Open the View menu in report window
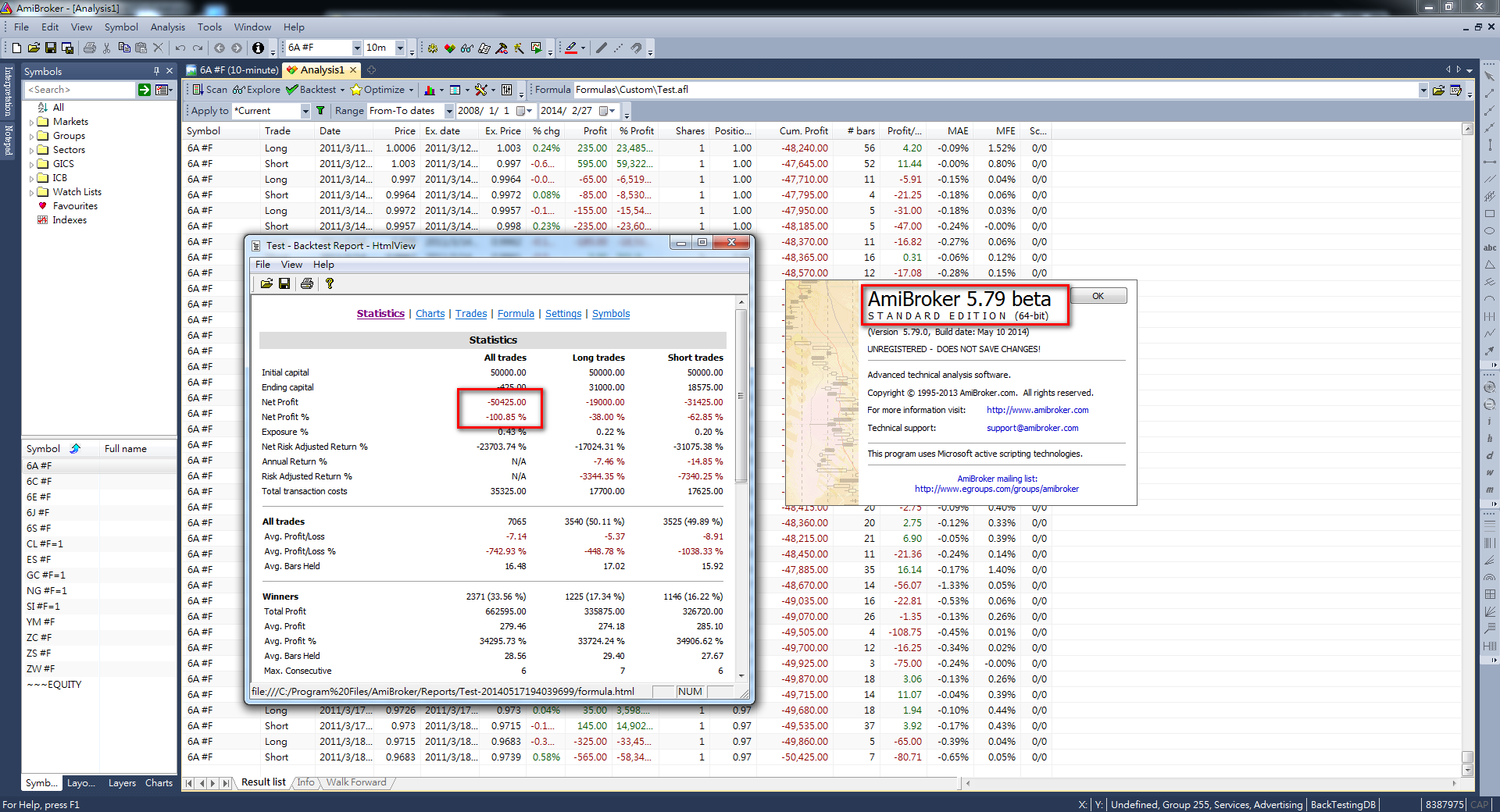The width and height of the screenshot is (1500, 812). point(291,265)
